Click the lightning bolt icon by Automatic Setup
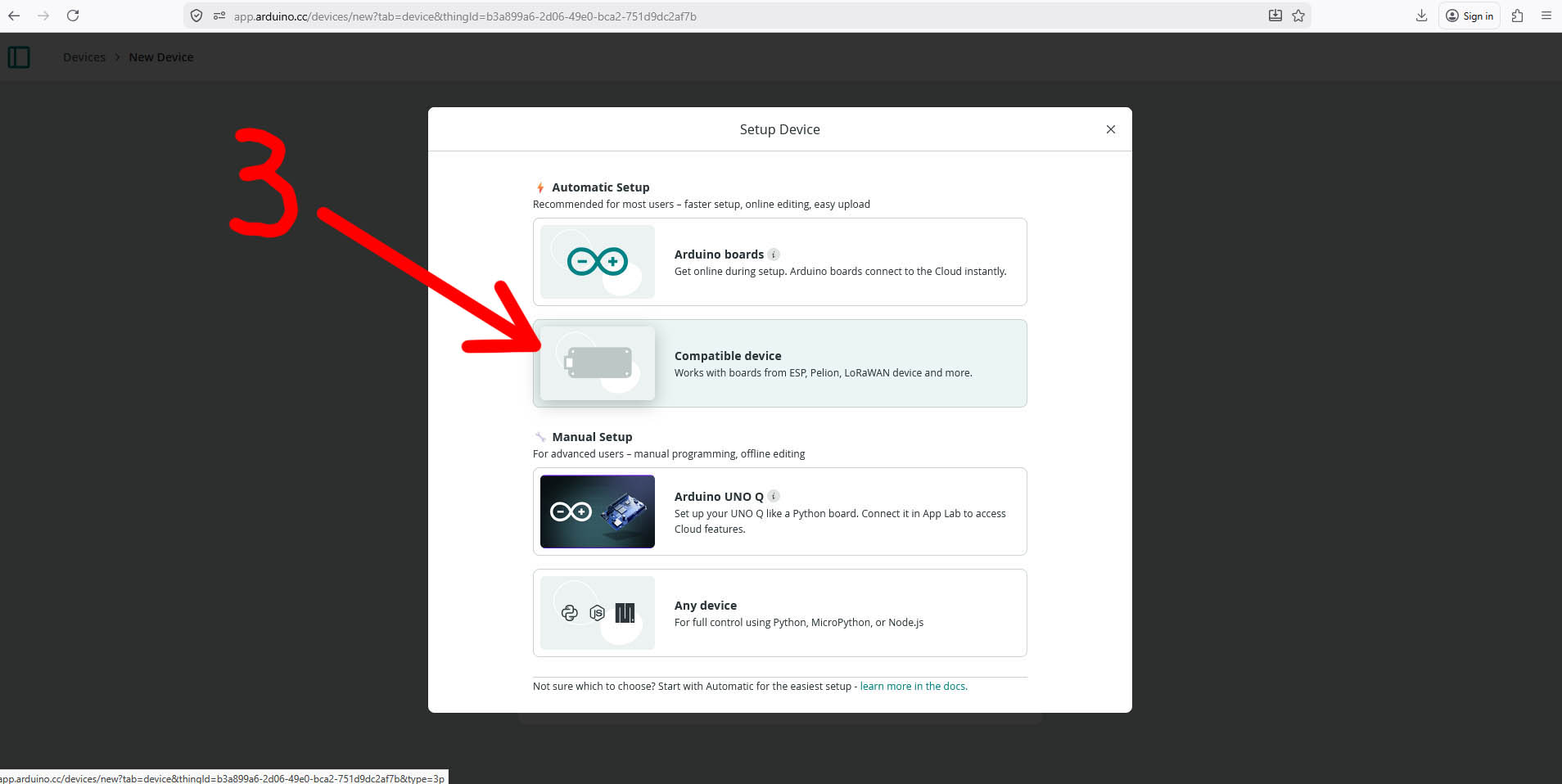The image size is (1562, 784). [540, 187]
